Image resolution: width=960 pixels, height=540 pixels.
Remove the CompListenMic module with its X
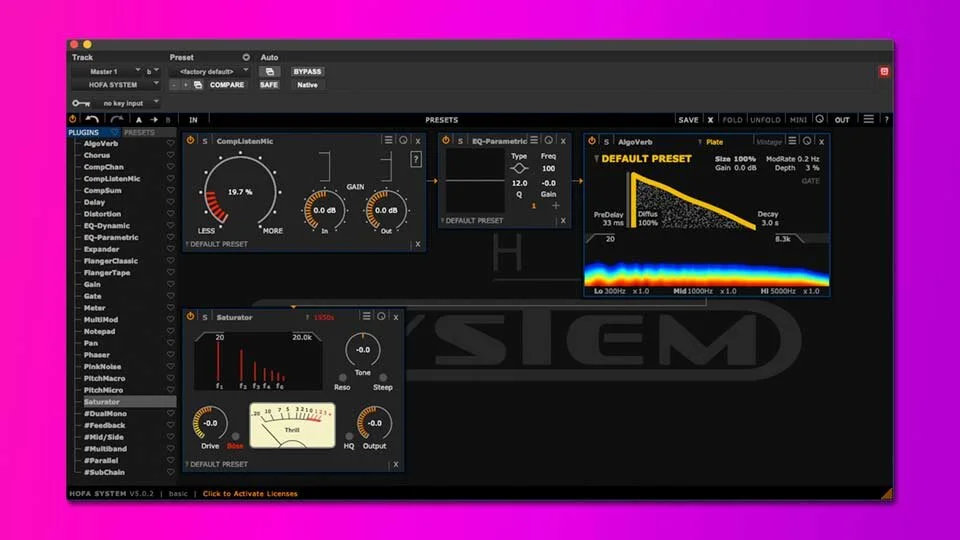pos(418,141)
